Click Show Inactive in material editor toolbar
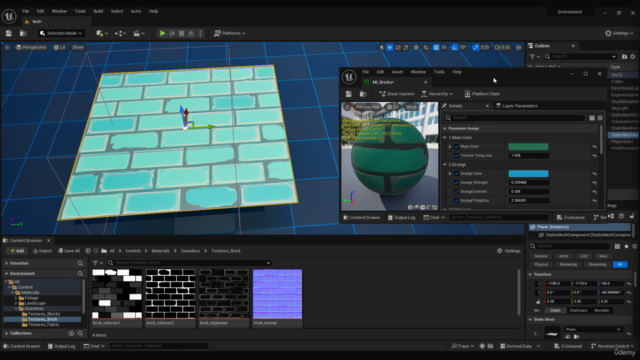The width and height of the screenshot is (640, 360). point(397,94)
